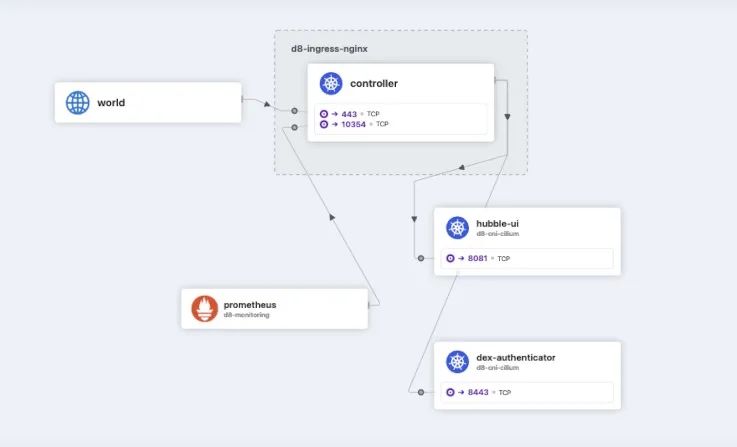
Task: Select the controller title text
Action: [x=374, y=84]
